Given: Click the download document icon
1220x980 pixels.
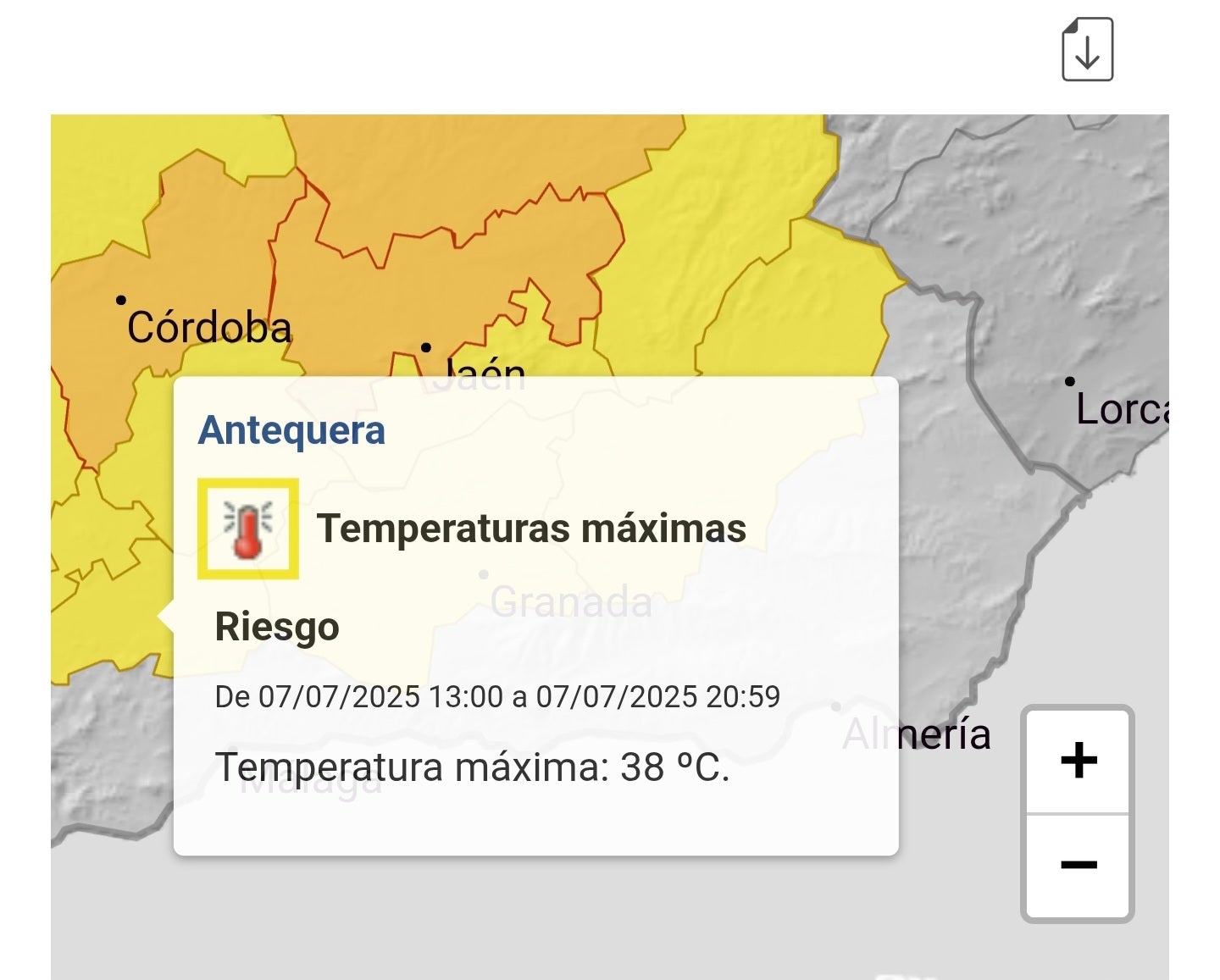Looking at the screenshot, I should (1087, 49).
